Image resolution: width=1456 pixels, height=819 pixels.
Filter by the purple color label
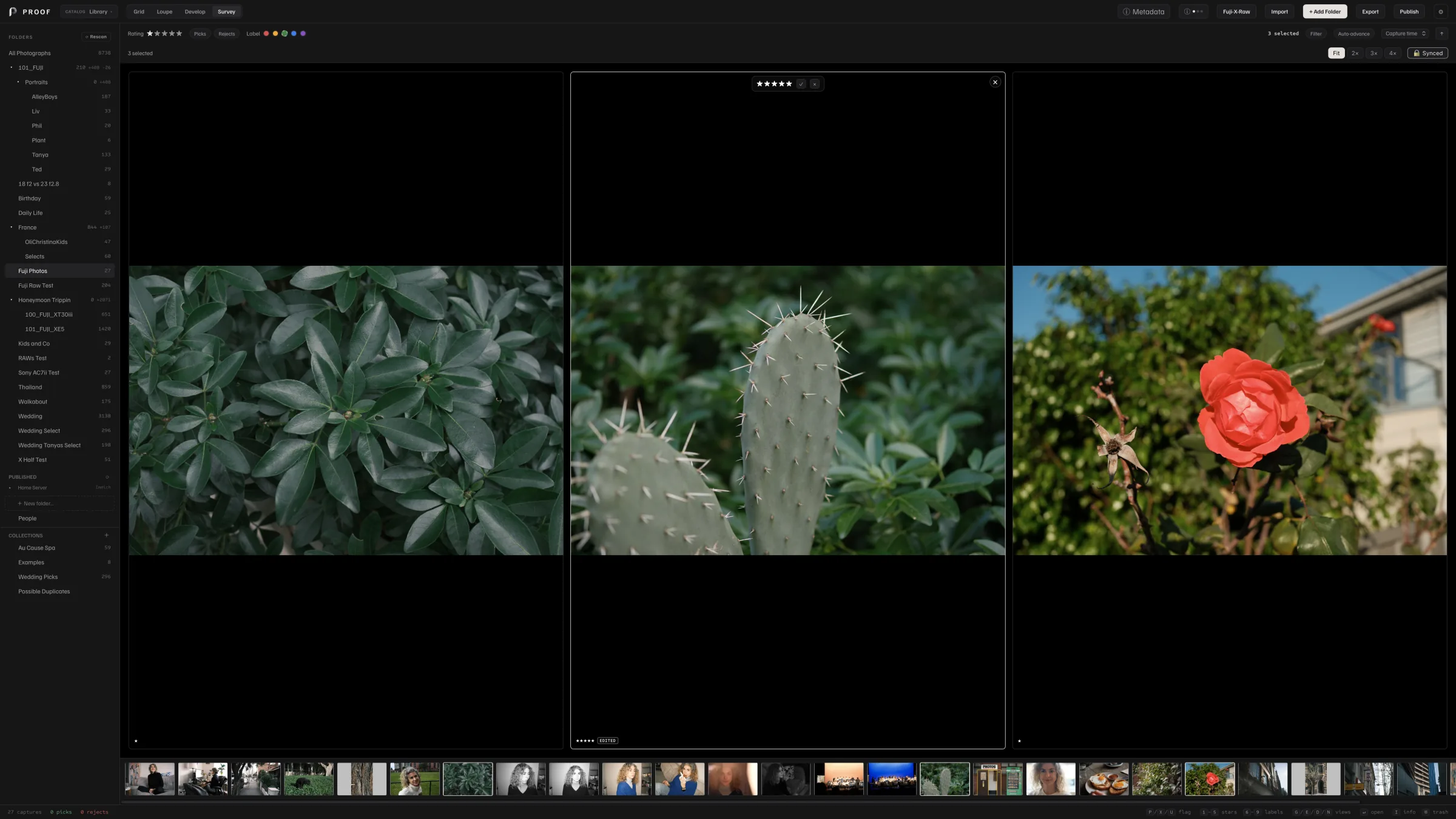[x=303, y=33]
